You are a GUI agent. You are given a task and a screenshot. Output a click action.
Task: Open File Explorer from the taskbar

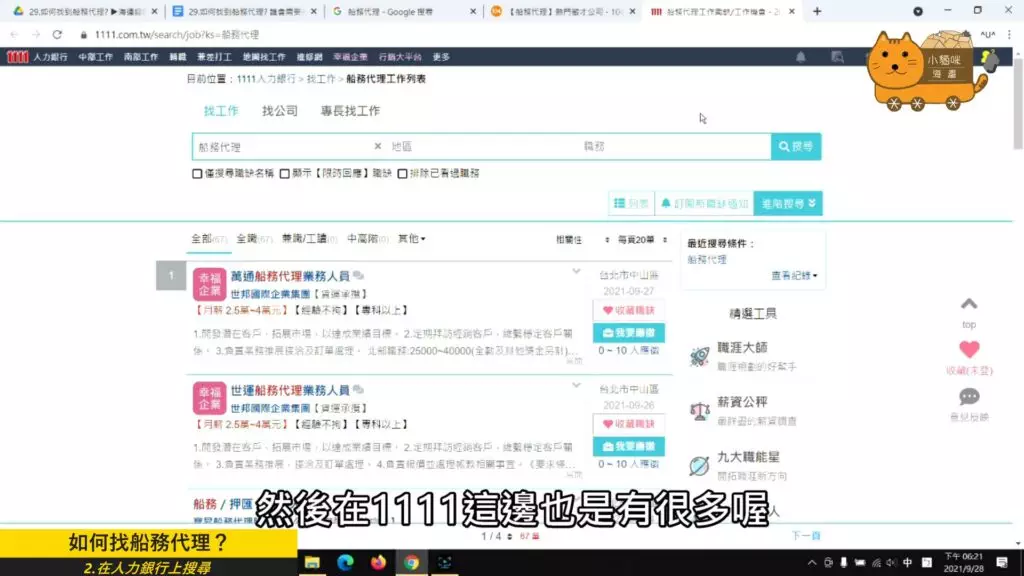point(312,562)
